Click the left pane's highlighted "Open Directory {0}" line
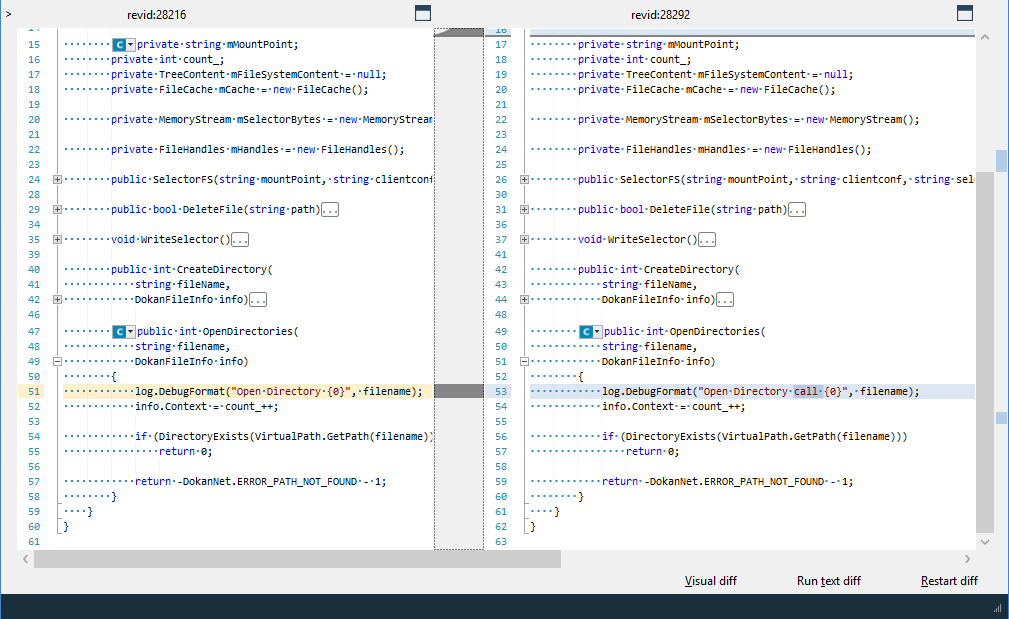Screen dimensions: 1009x619 click(248, 391)
